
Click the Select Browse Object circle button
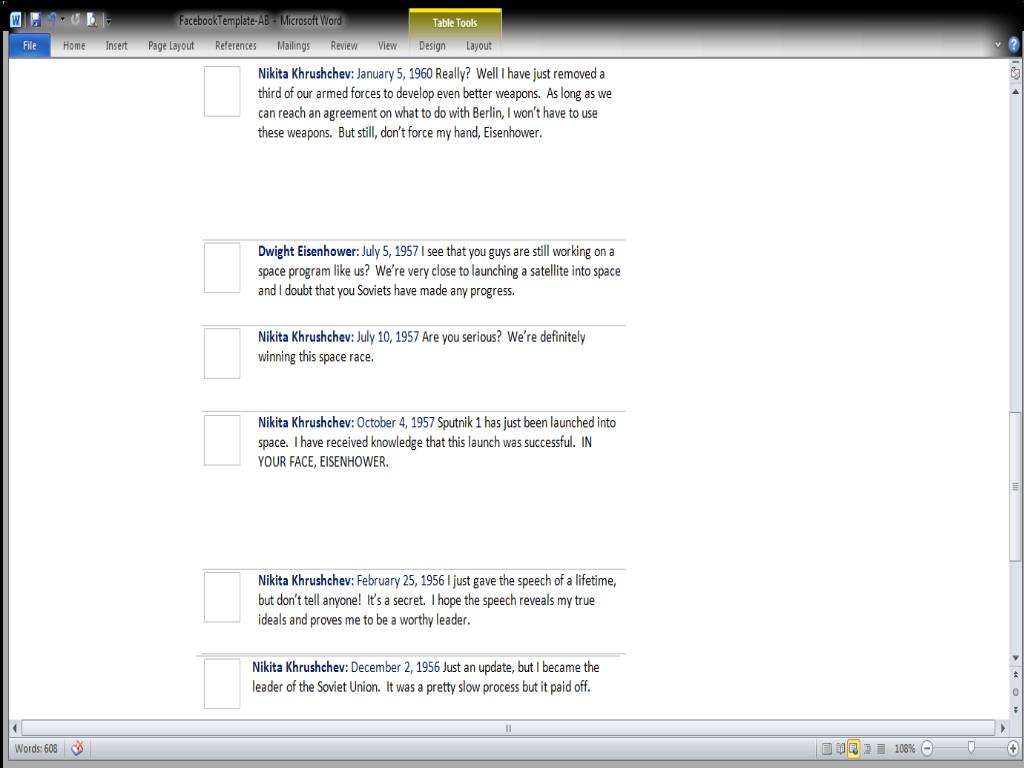coord(1015,692)
